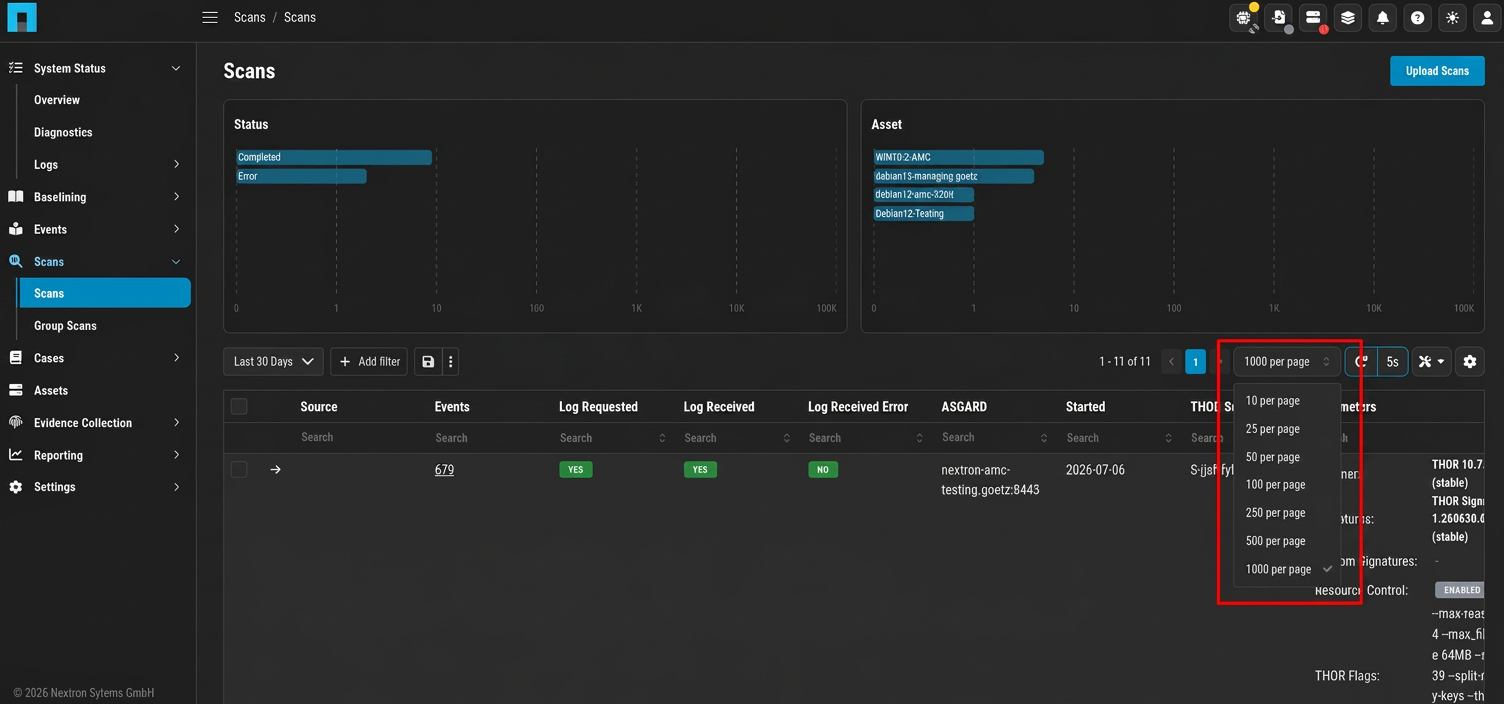Select 100 per page option
Screen dimensions: 1504x704
(1287, 484)
